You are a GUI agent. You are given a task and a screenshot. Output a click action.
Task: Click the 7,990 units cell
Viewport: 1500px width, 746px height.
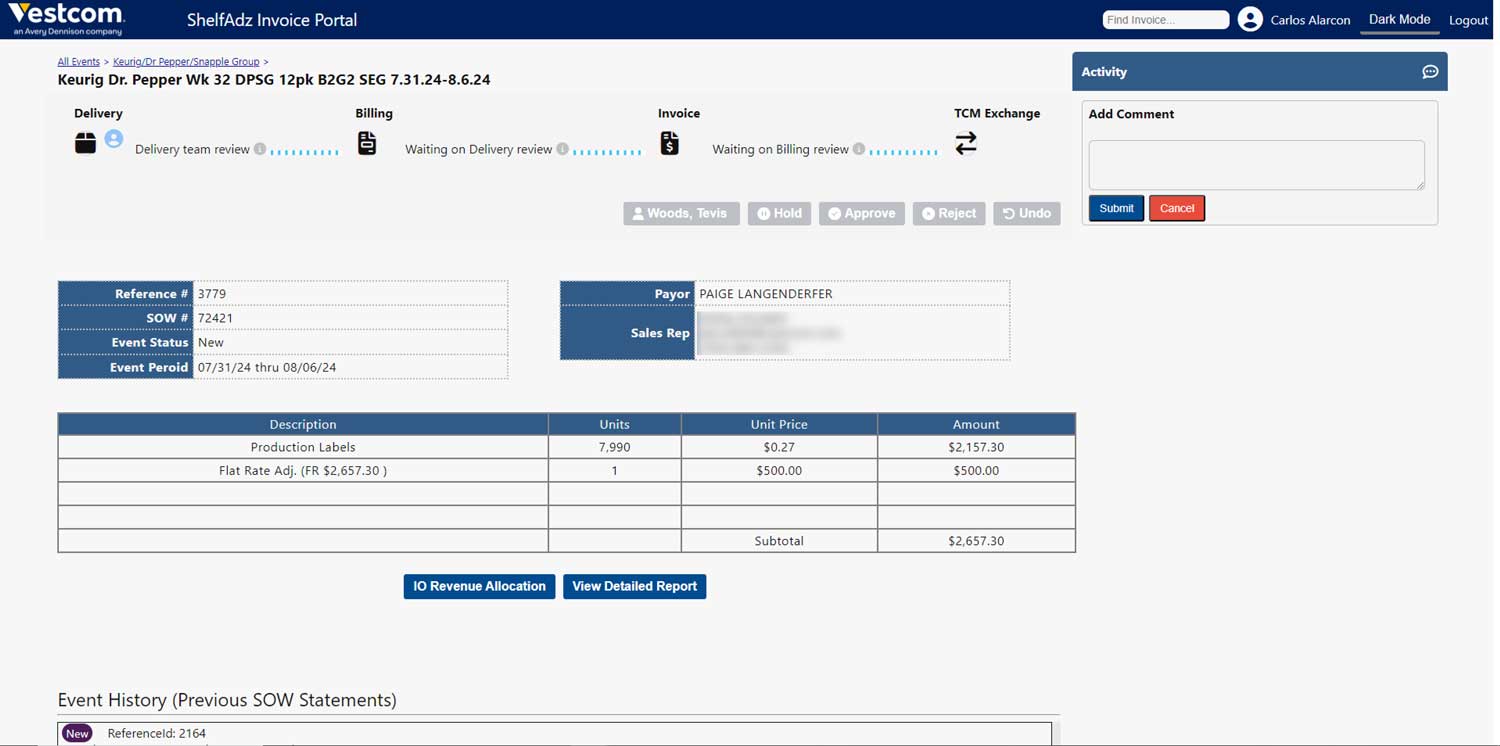point(615,447)
